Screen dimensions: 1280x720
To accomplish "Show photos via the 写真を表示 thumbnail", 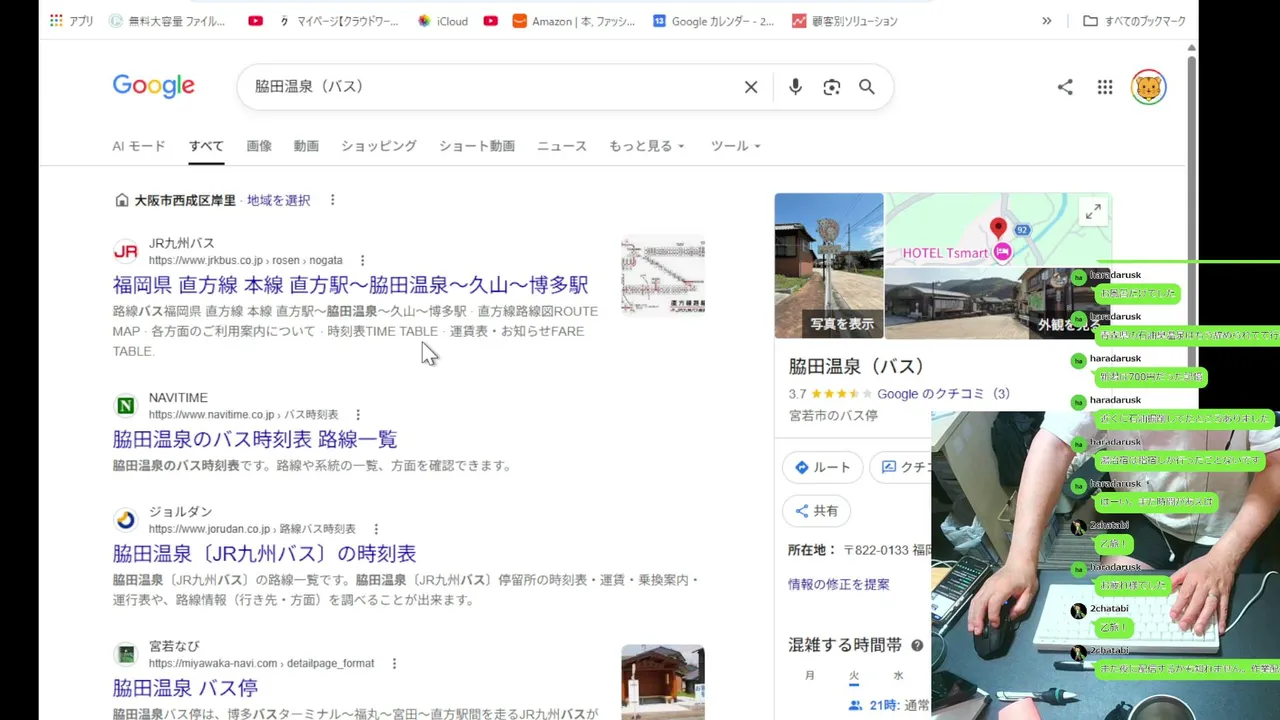I will click(829, 266).
